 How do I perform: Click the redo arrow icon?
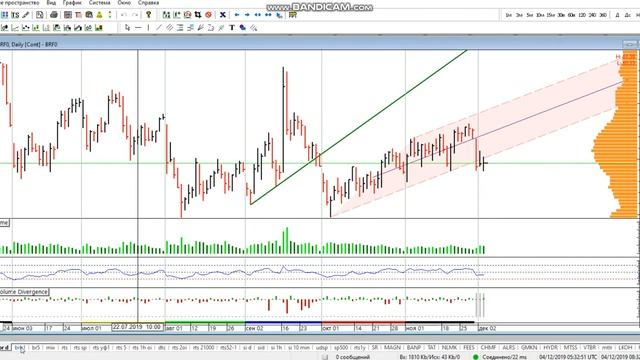click(x=135, y=15)
